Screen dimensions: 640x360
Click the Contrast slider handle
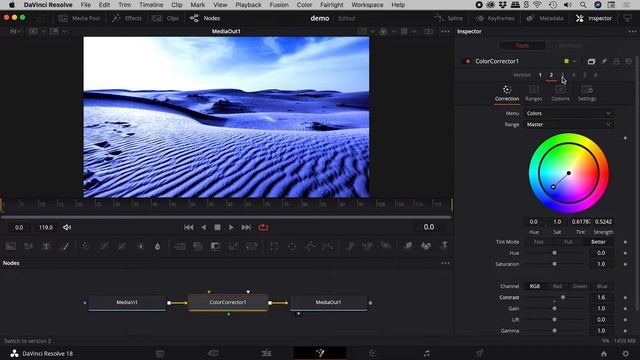point(563,298)
